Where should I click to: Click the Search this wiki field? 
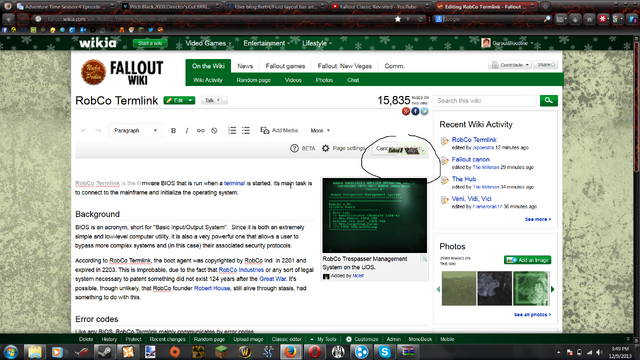485,100
